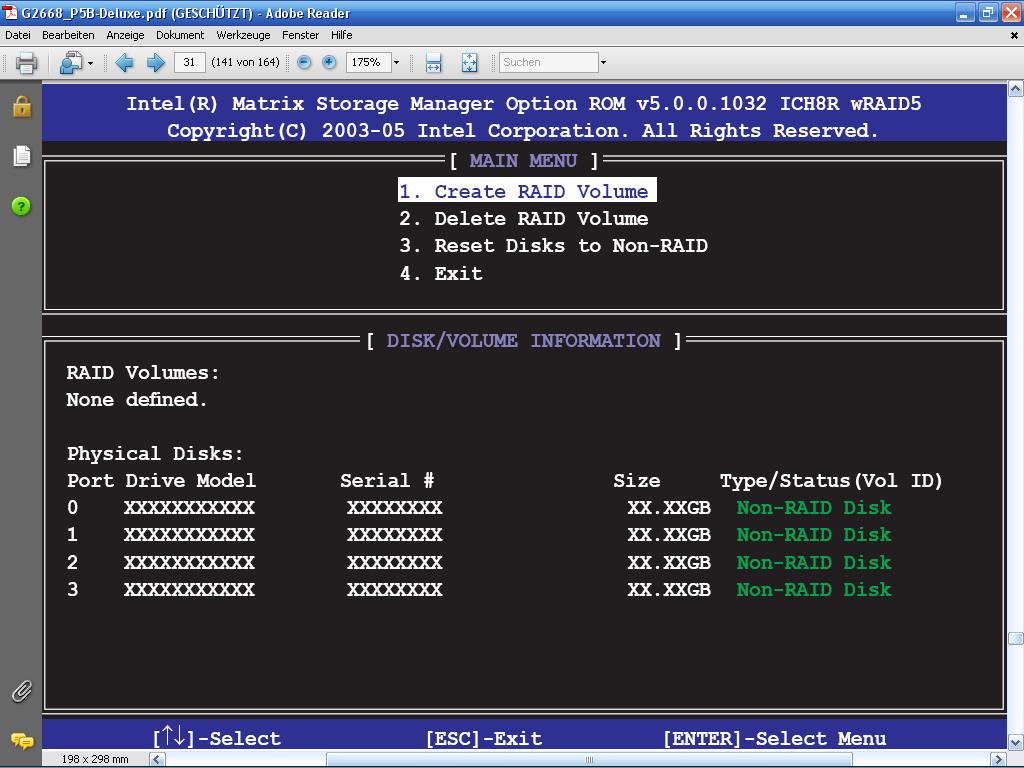This screenshot has height=768, width=1024.
Task: Click the Type/Status(Vol ID) column header
Action: pos(831,481)
